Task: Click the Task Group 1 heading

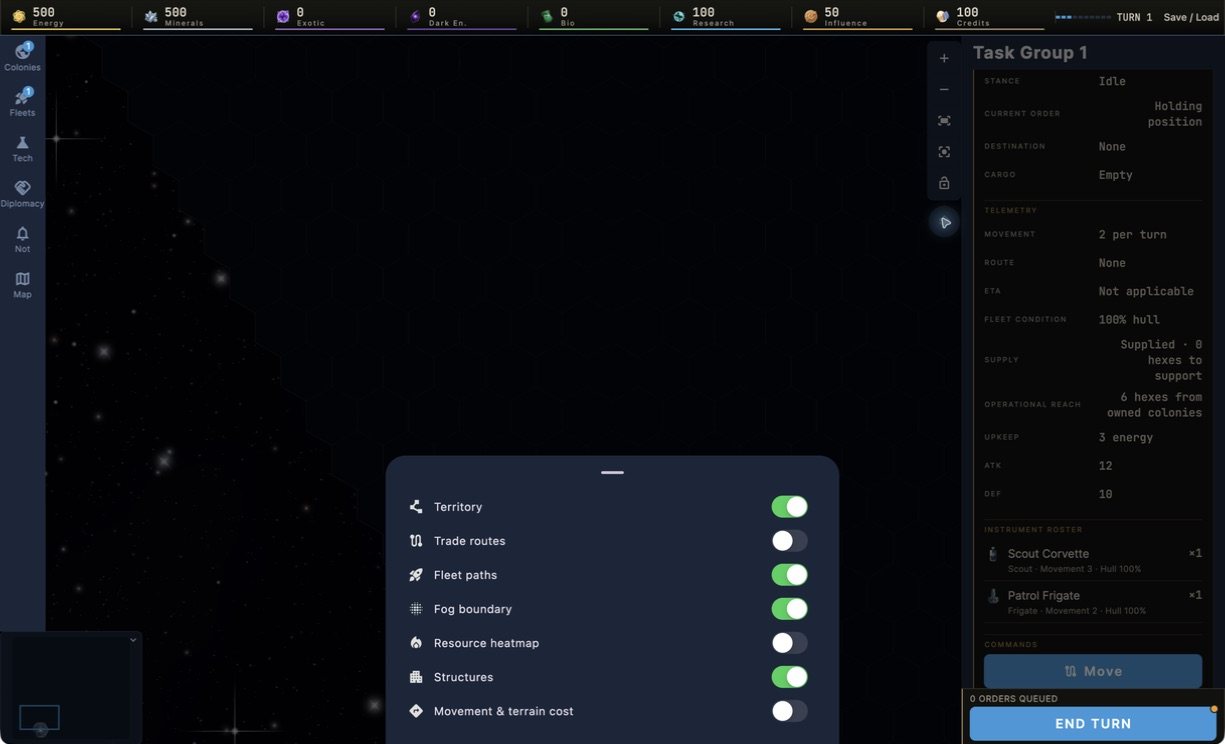Action: [1030, 53]
